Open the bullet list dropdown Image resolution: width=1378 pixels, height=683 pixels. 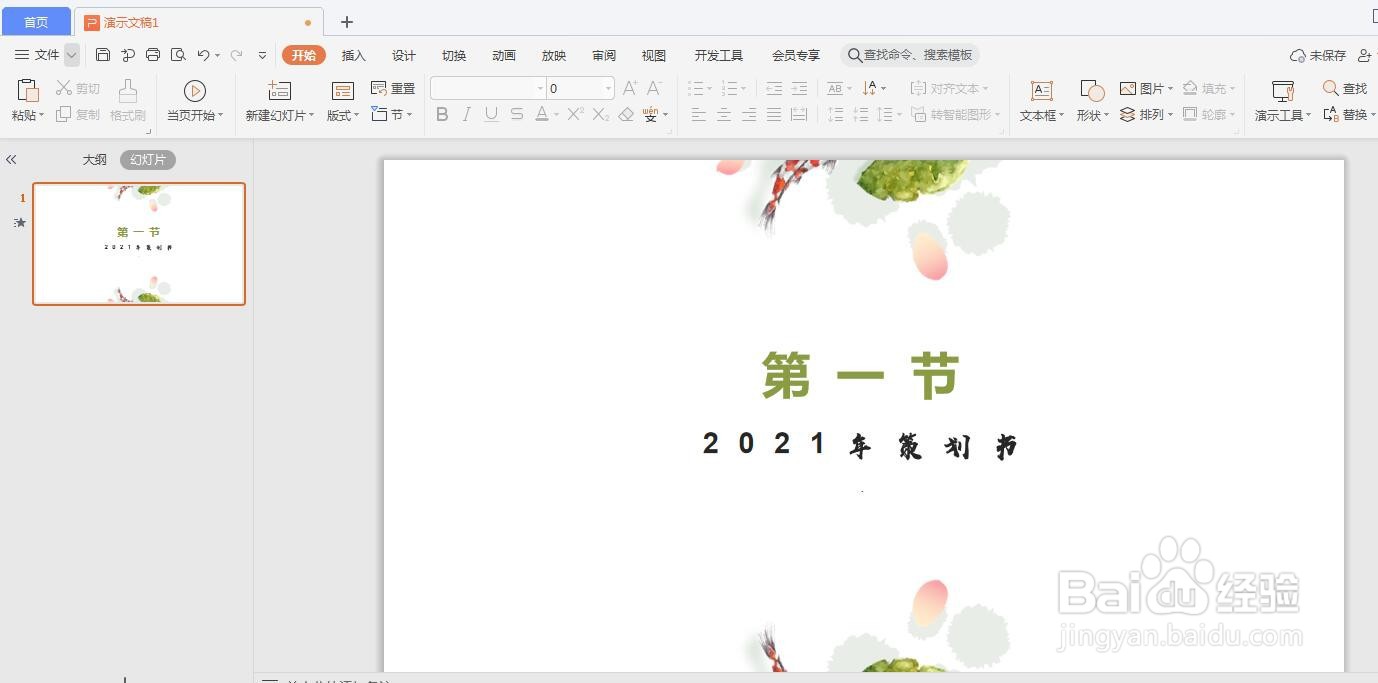tap(710, 89)
